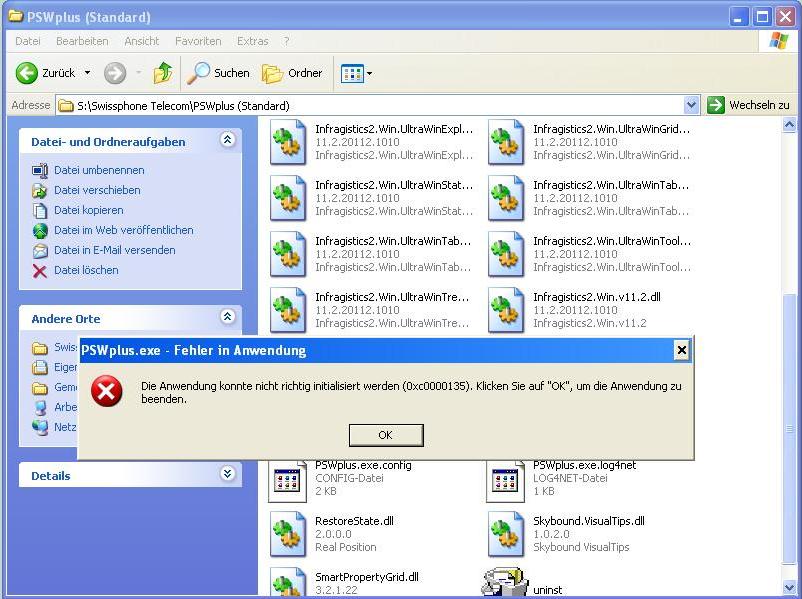The width and height of the screenshot is (802, 599).
Task: Open the view mode dropdown button
Action: tap(356, 73)
